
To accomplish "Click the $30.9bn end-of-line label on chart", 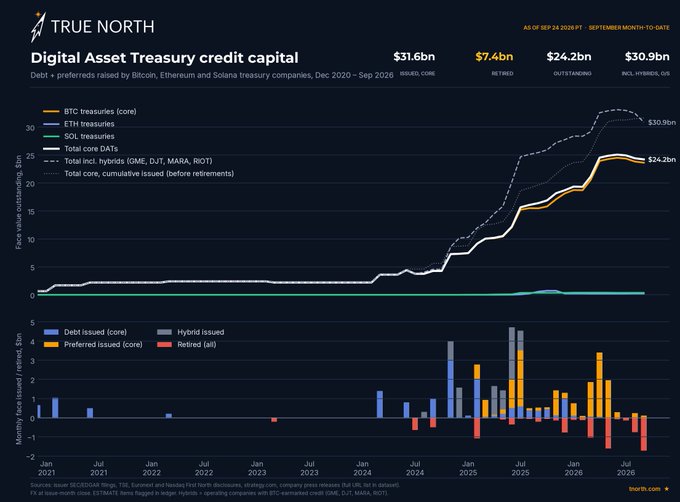I will (662, 122).
